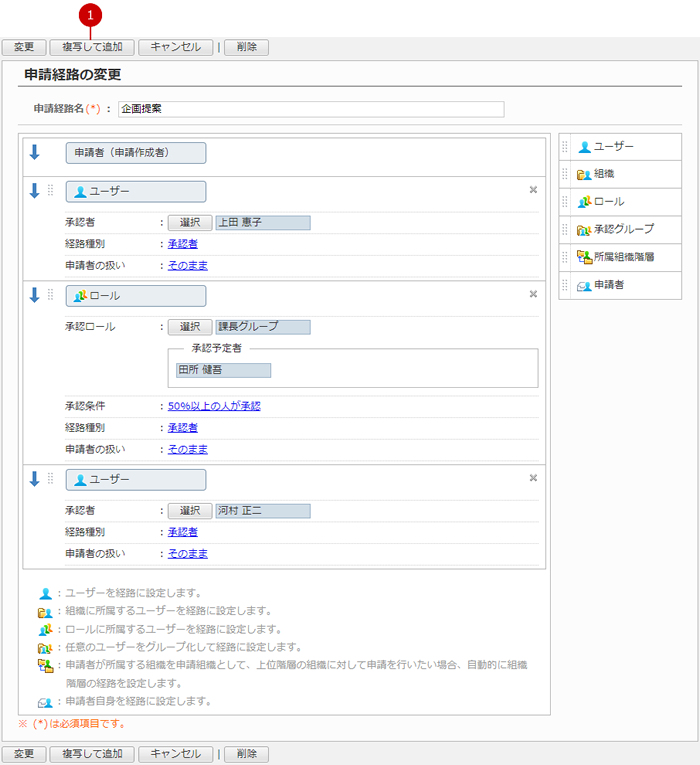Grab drag handle of palette ロール item

pos(565,201)
